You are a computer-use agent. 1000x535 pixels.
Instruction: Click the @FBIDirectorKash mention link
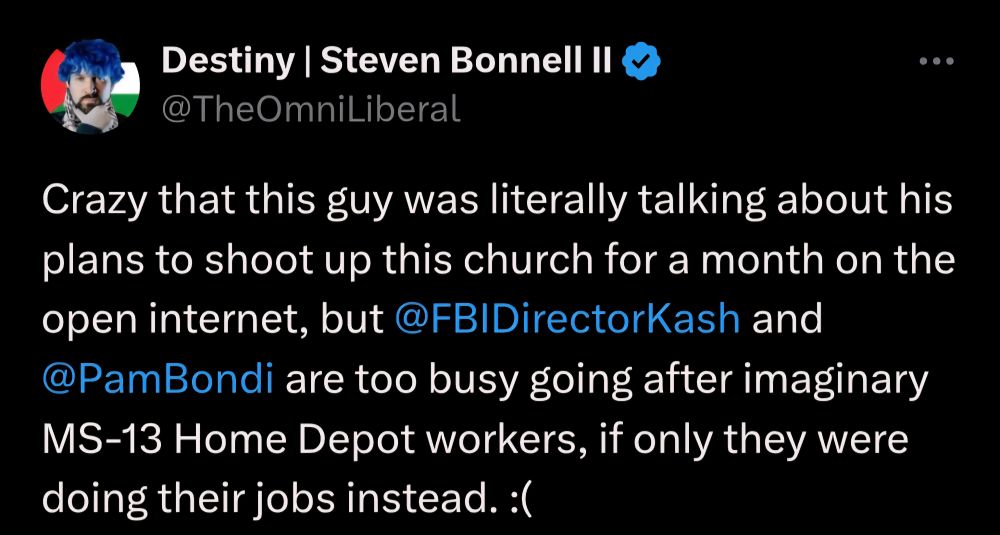click(568, 319)
